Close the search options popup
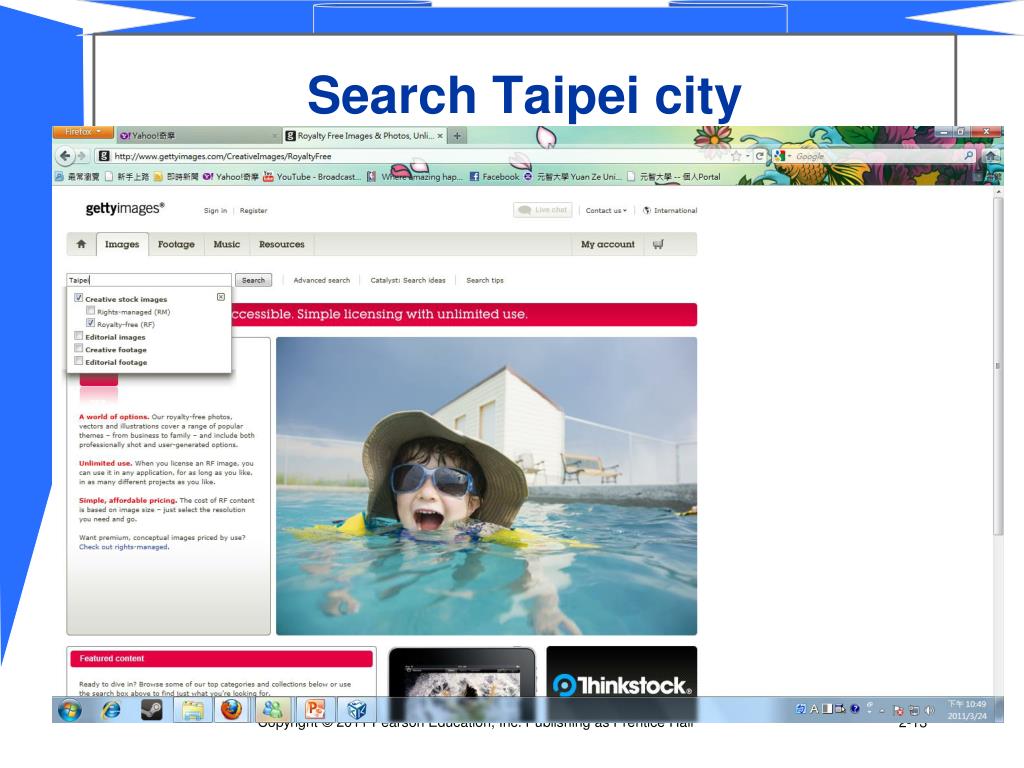Viewport: 1024px width, 768px height. [221, 297]
